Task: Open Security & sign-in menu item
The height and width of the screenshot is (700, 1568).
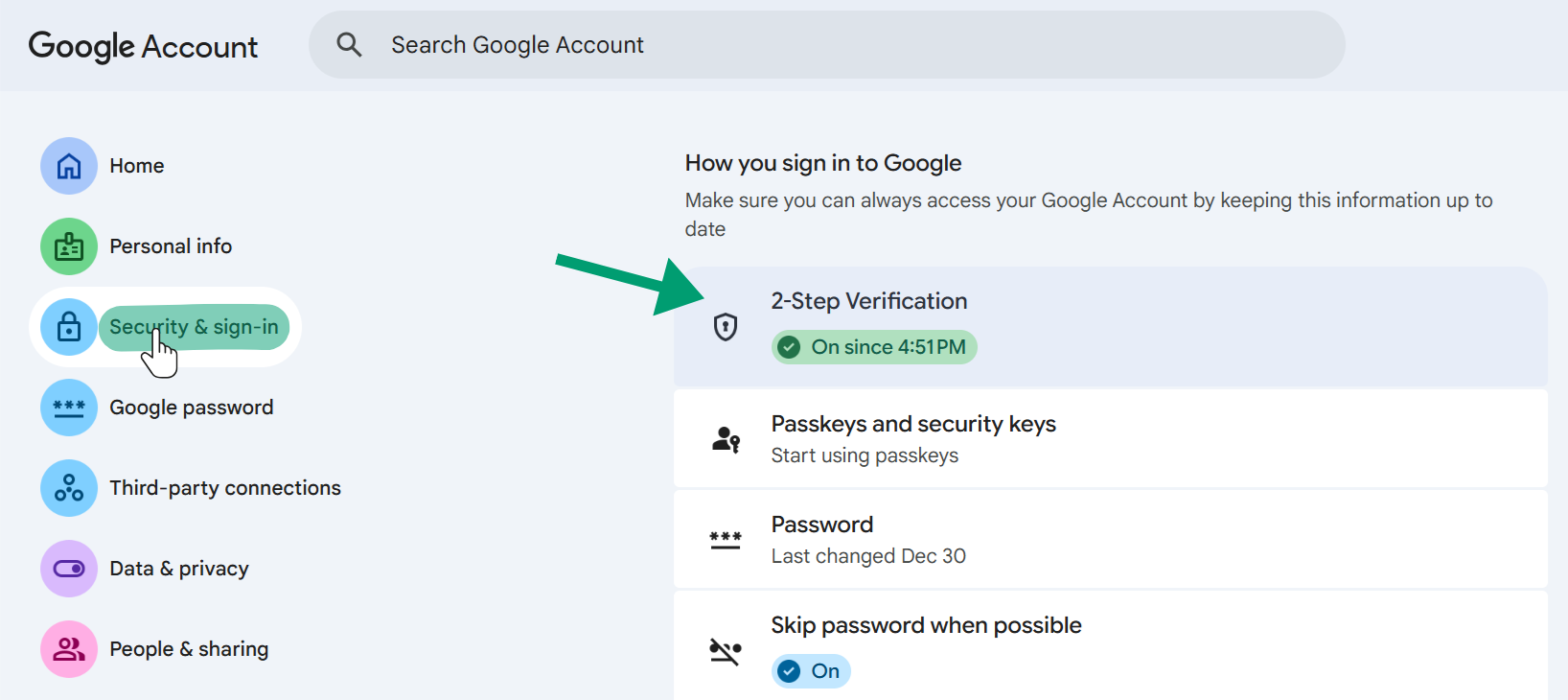Action: click(x=194, y=327)
